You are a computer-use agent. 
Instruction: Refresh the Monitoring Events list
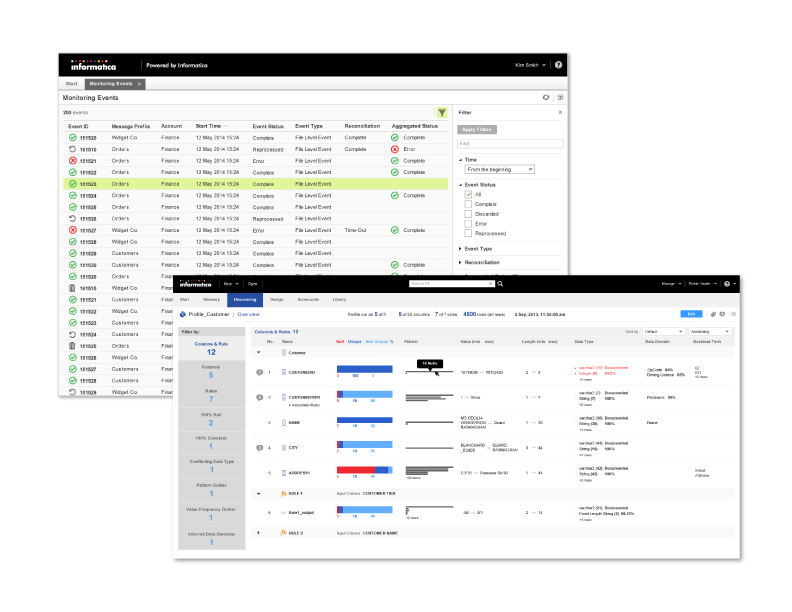click(x=546, y=97)
